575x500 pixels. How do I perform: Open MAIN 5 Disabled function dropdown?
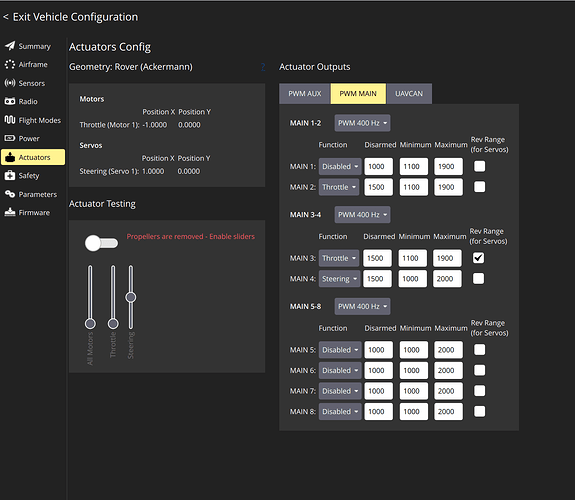pyautogui.click(x=340, y=350)
